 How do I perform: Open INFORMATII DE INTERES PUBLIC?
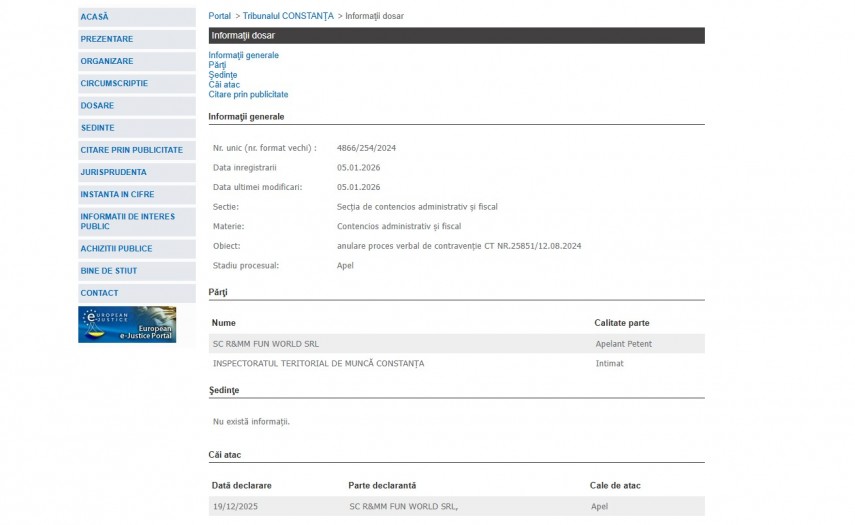128,221
